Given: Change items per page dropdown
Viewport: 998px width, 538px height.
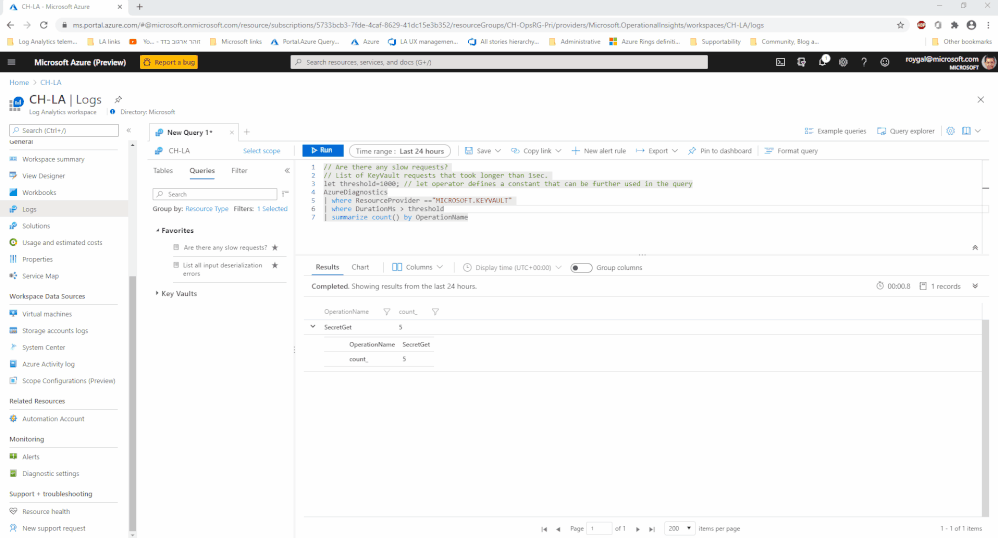Looking at the screenshot, I should [679, 528].
